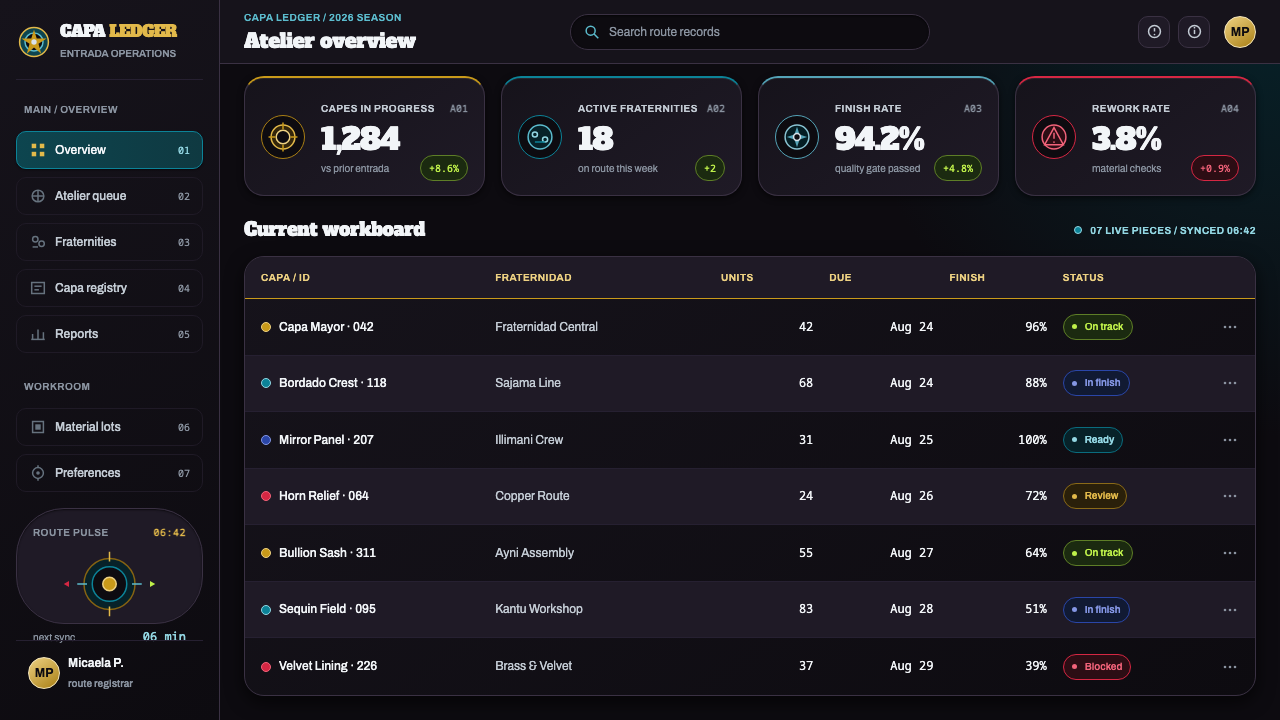Open more options for Horn Relief 064
This screenshot has height=720, width=1280.
click(1230, 496)
